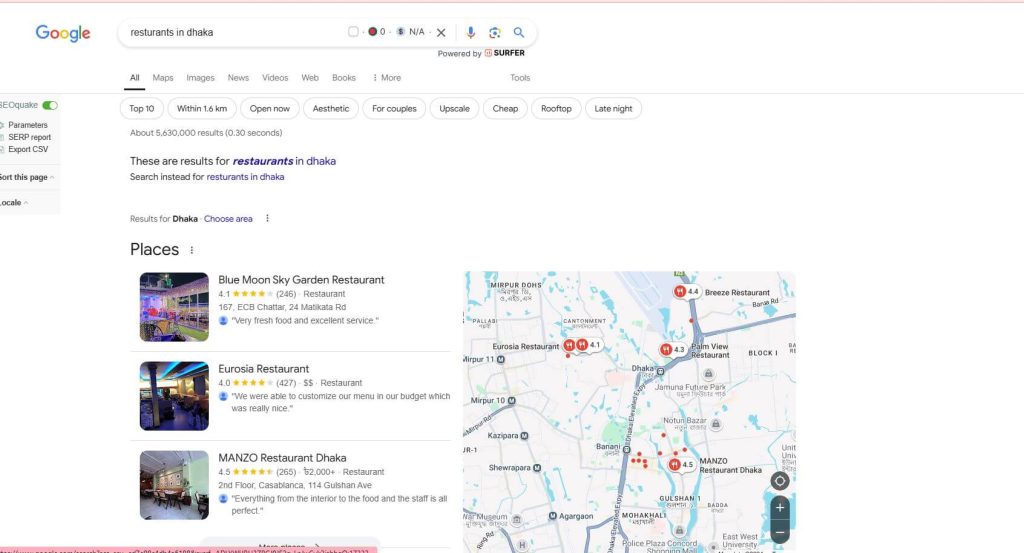Expand the Sort this page section
The image size is (1024, 553).
pyautogui.click(x=26, y=177)
